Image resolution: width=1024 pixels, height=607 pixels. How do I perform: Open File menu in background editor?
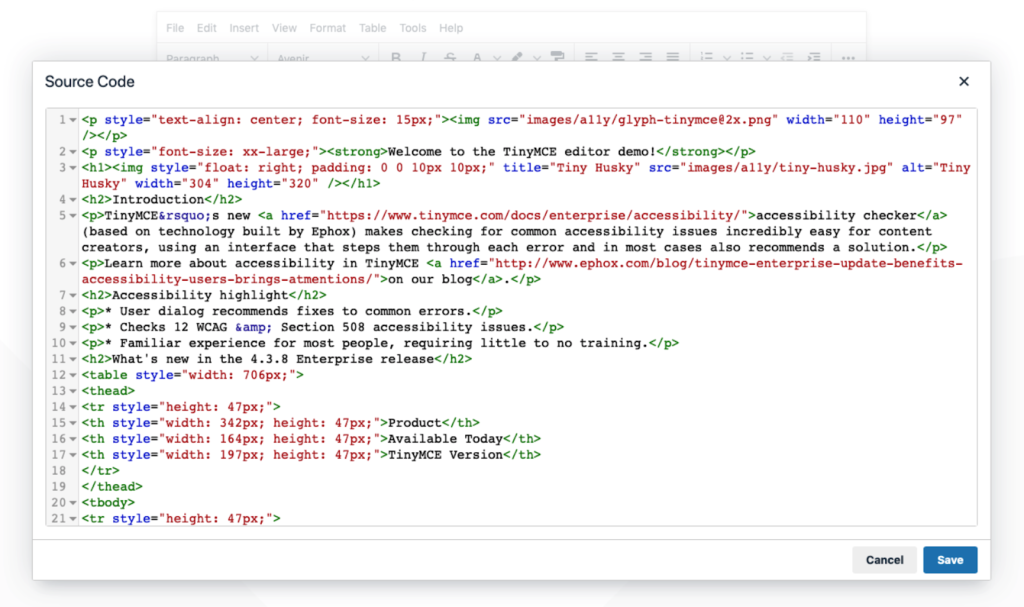point(175,28)
